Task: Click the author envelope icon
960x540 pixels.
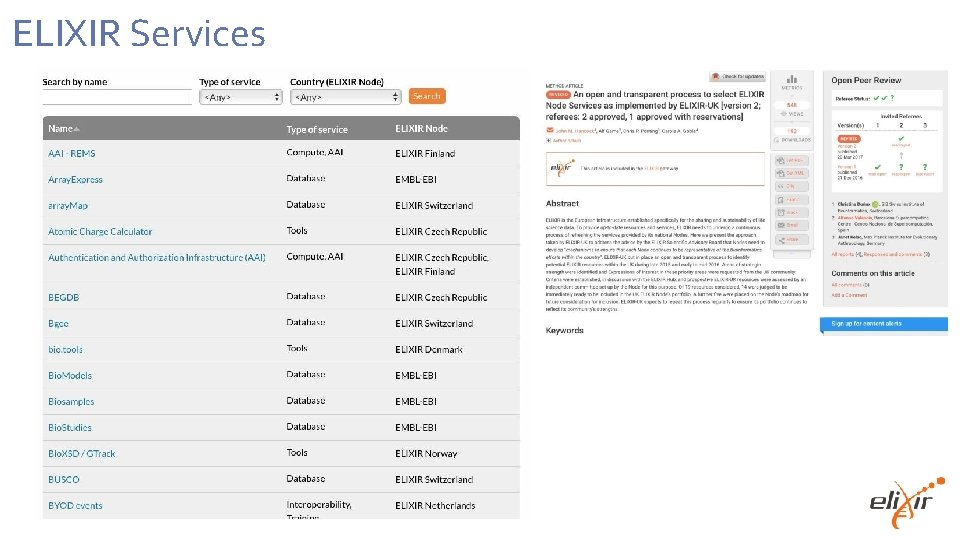Action: point(549,130)
